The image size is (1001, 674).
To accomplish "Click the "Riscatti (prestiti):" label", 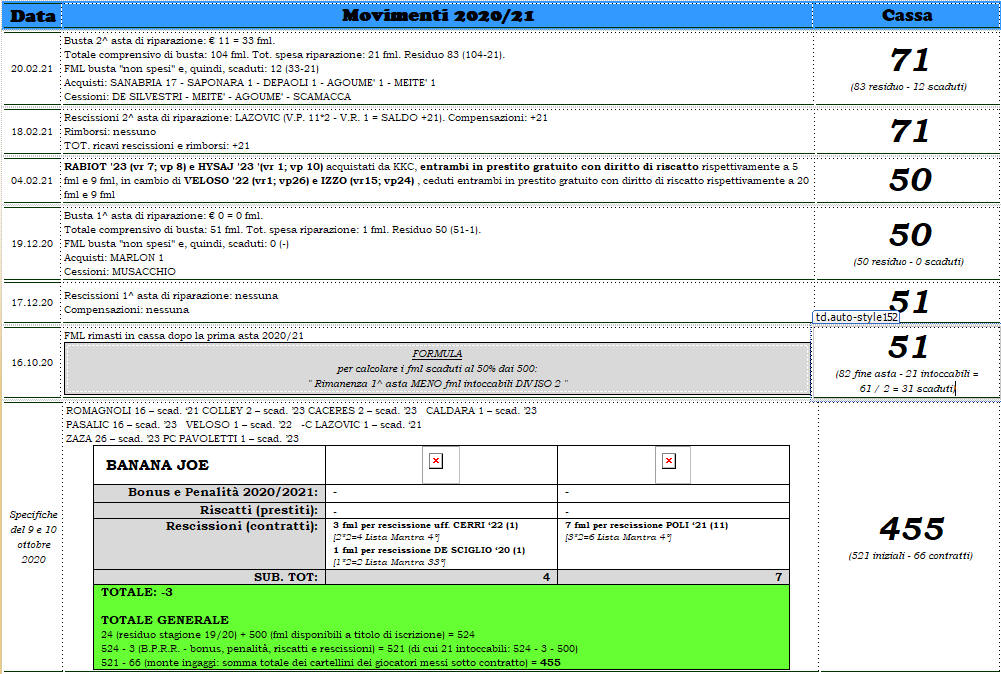I will point(259,510).
